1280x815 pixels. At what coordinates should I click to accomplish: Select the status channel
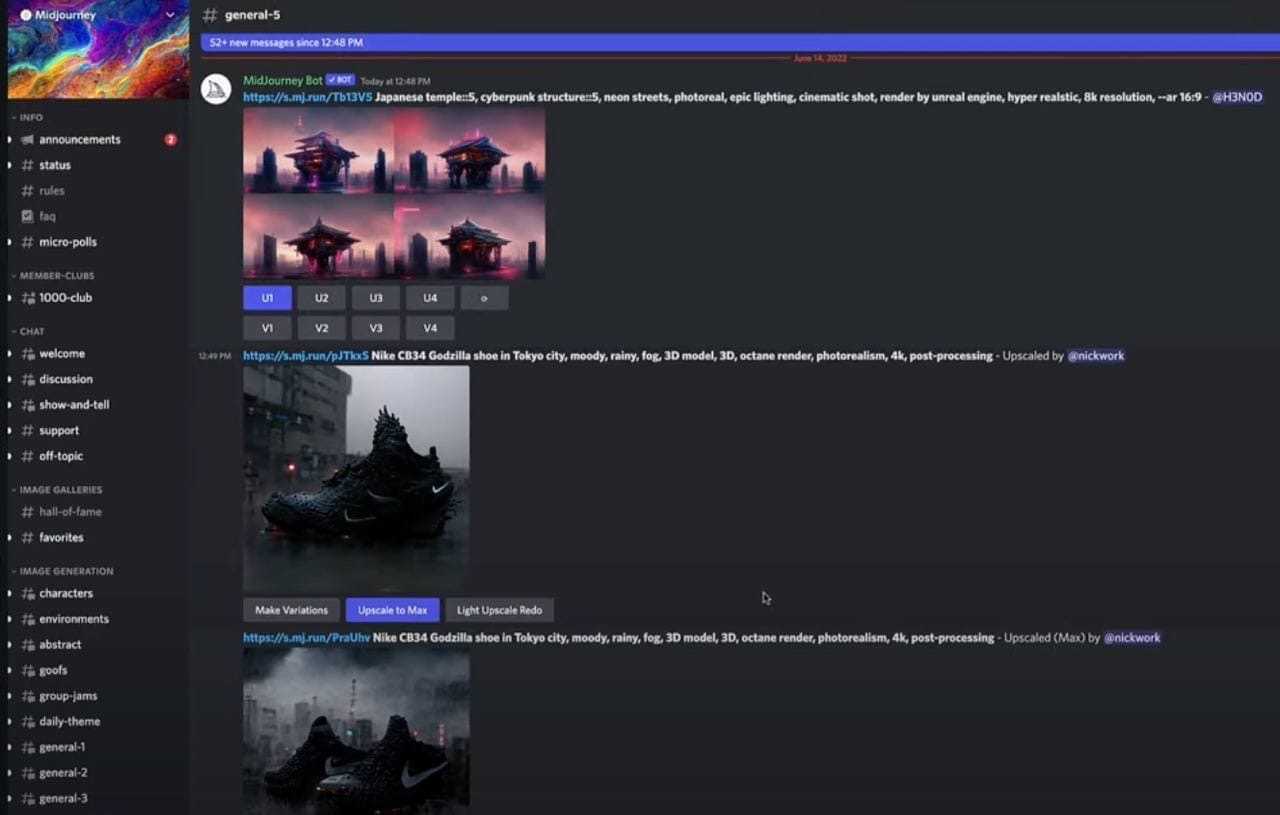click(x=55, y=165)
